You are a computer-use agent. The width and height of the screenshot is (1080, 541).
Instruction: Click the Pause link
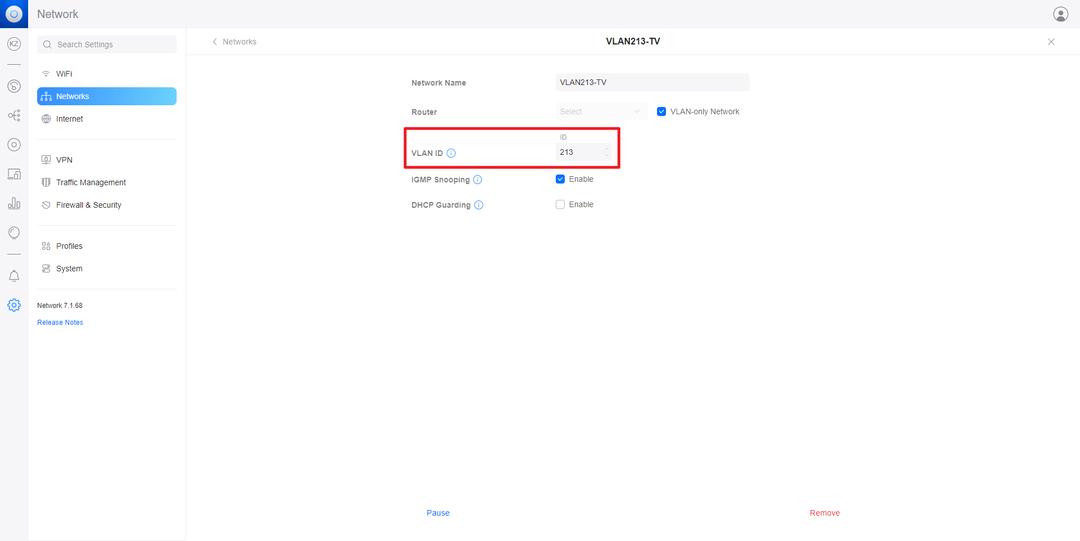pyautogui.click(x=438, y=513)
